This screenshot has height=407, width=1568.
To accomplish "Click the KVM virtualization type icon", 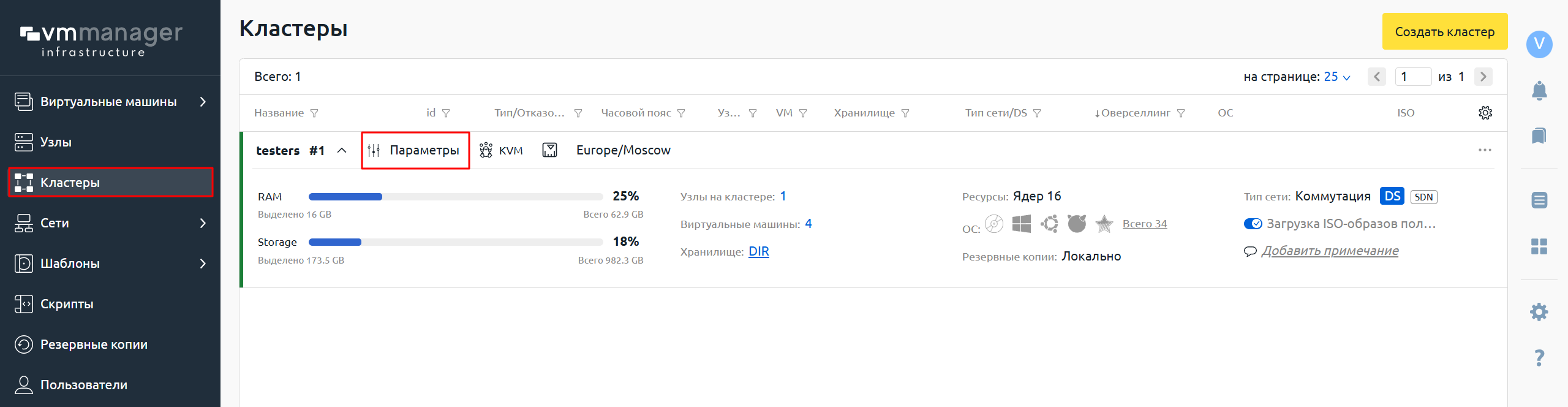I will 486,150.
